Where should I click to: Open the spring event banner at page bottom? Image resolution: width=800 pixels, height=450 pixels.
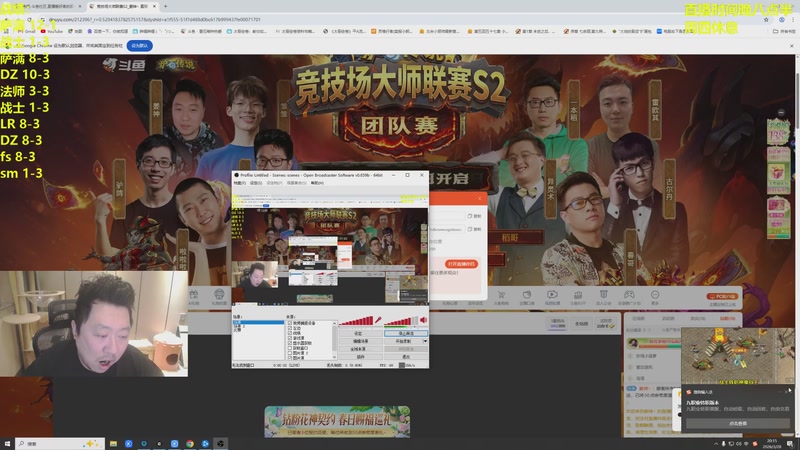click(337, 421)
